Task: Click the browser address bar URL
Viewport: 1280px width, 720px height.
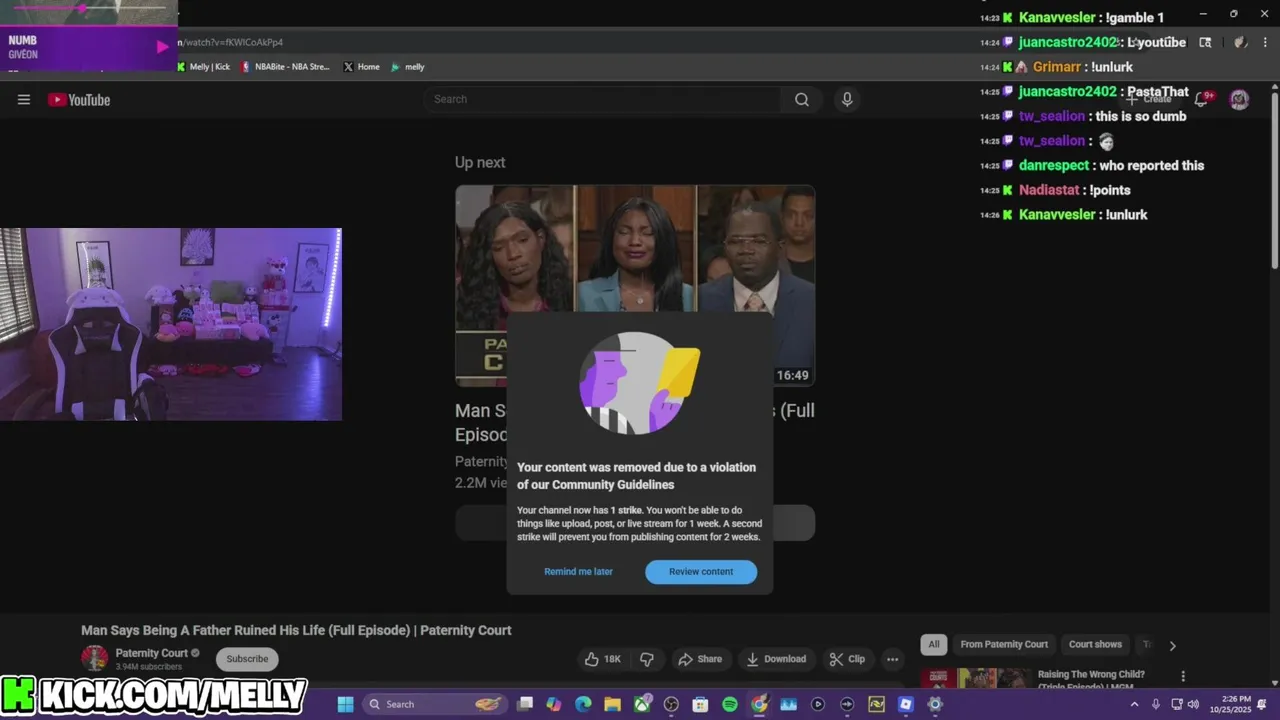Action: (230, 42)
